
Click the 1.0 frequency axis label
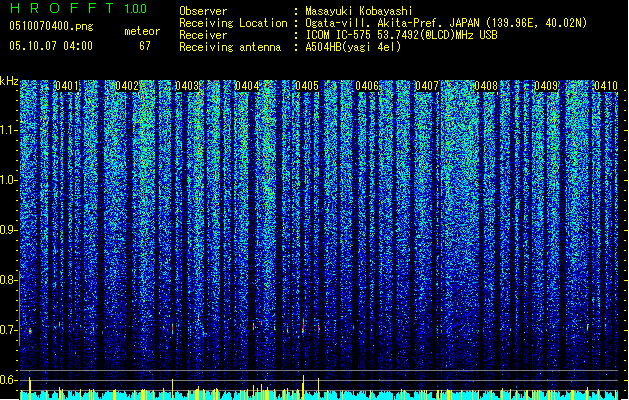(9, 180)
